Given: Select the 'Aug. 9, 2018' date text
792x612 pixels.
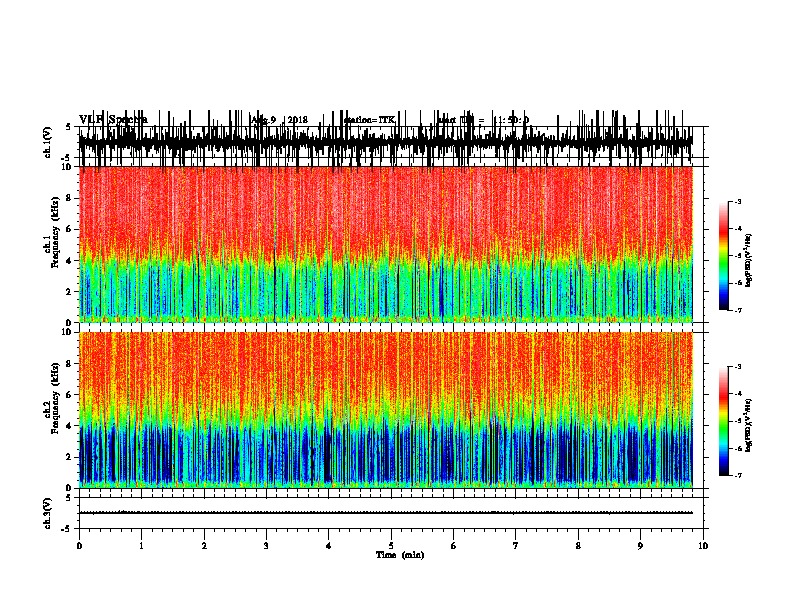Looking at the screenshot, I should [x=279, y=120].
